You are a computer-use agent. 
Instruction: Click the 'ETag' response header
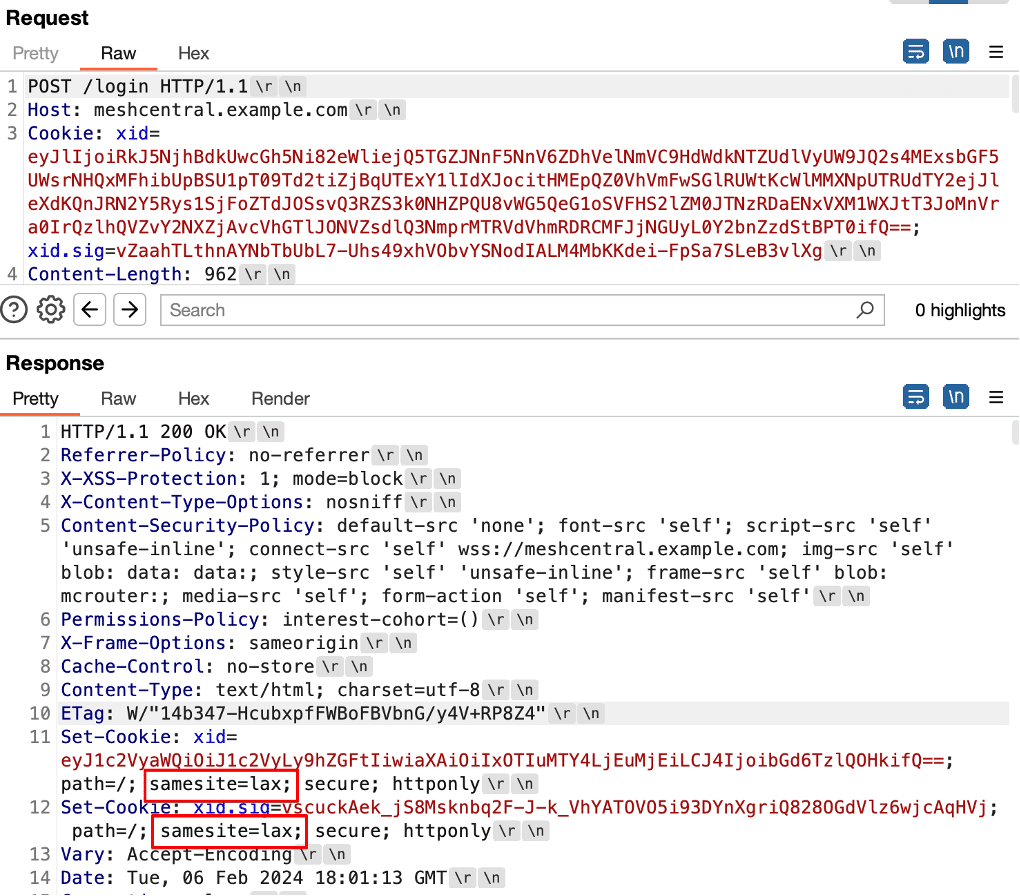82,714
